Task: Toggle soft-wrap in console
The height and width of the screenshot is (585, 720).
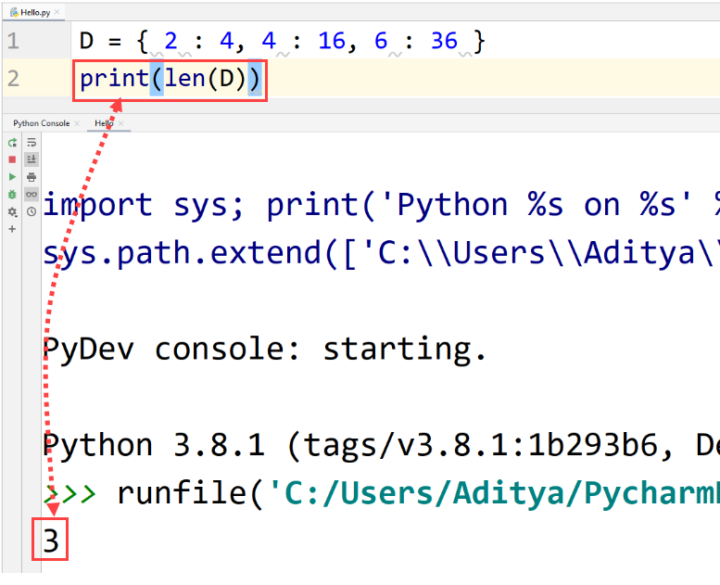Action: pos(31,143)
